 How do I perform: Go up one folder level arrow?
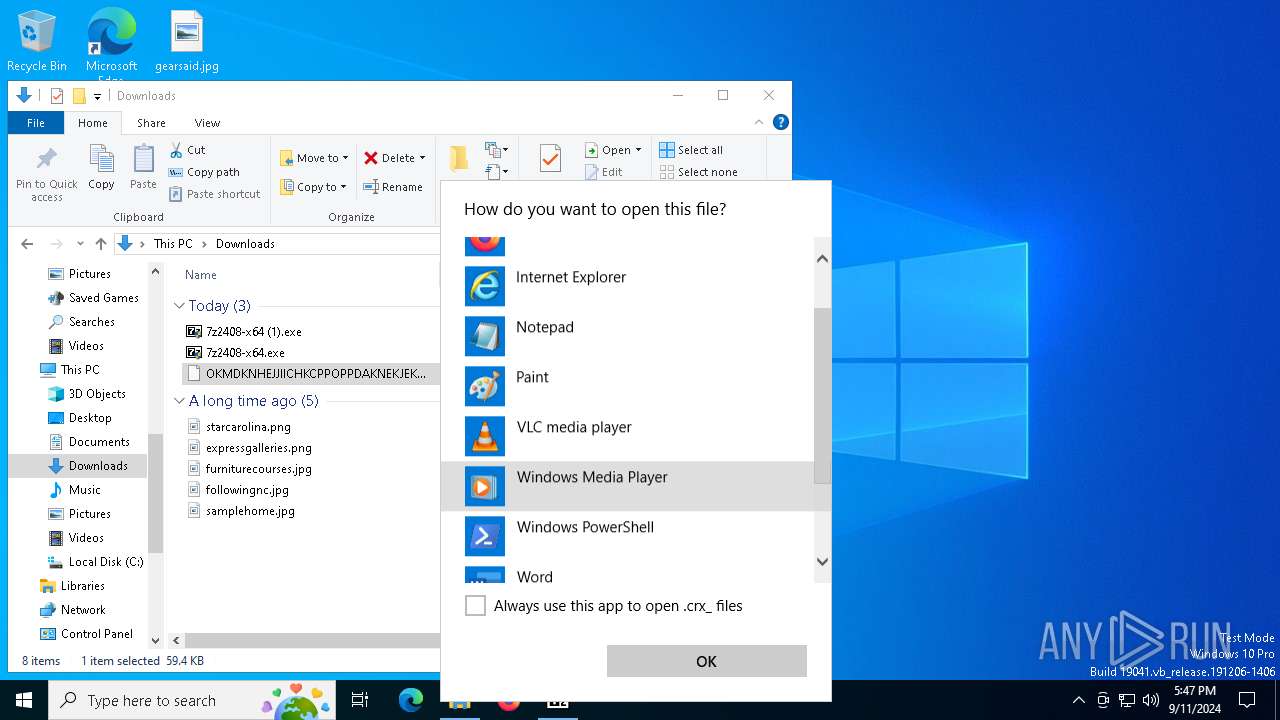coord(100,244)
